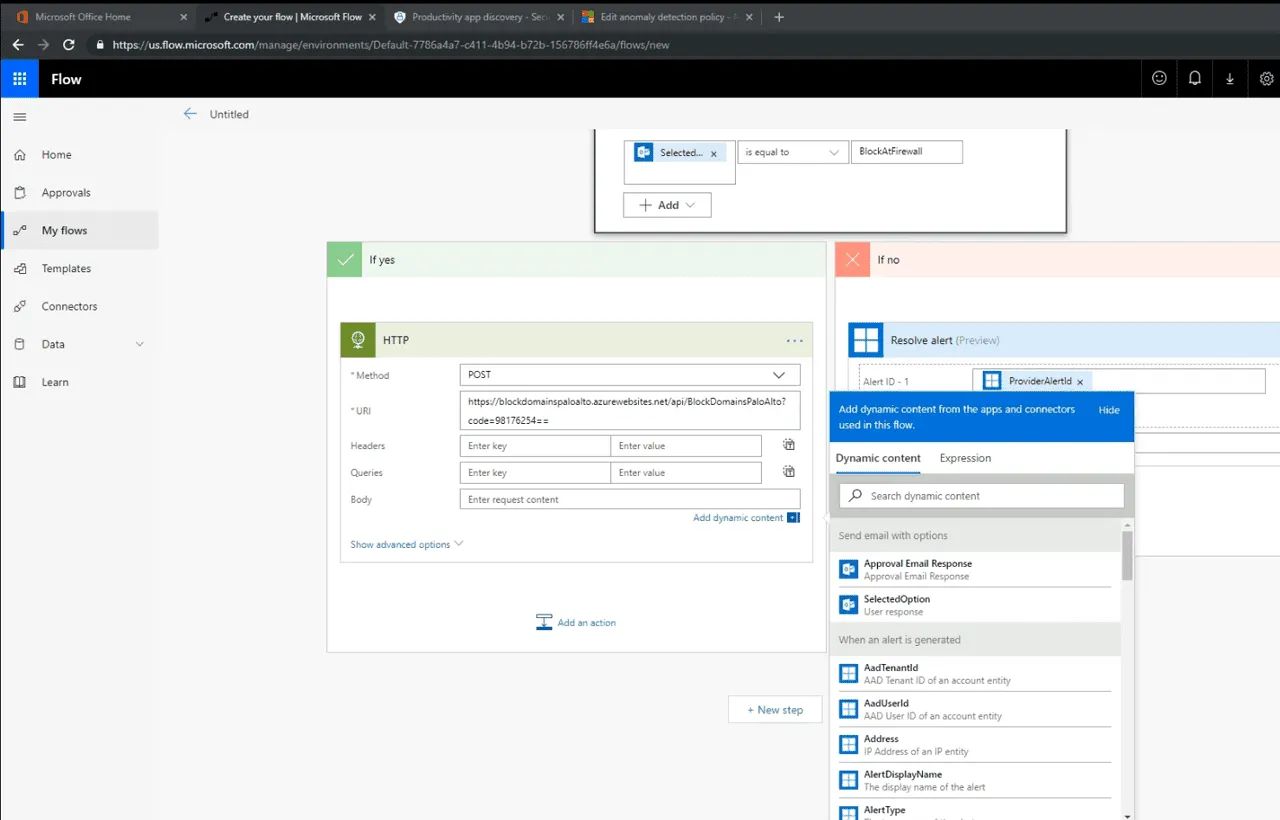Click switch-to-text-mode icon beside Headers
This screenshot has height=820, width=1280.
788,444
